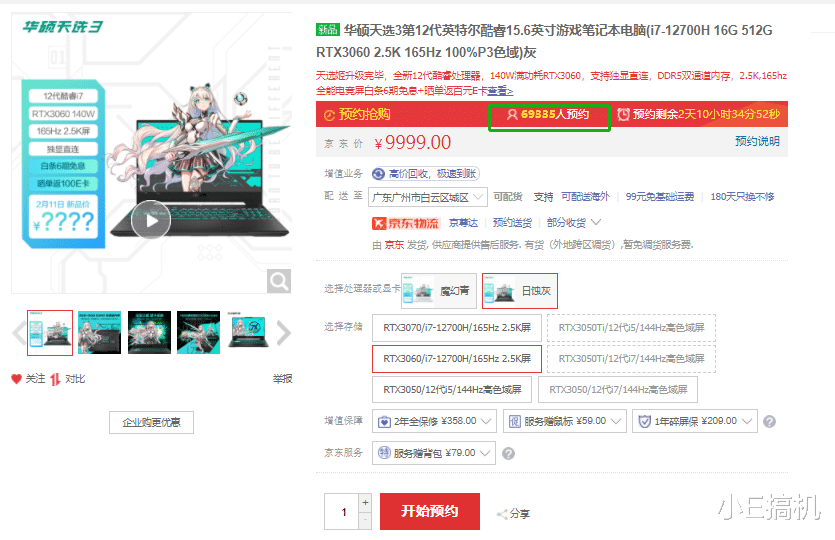Click the ¥9999.00 price

413,142
